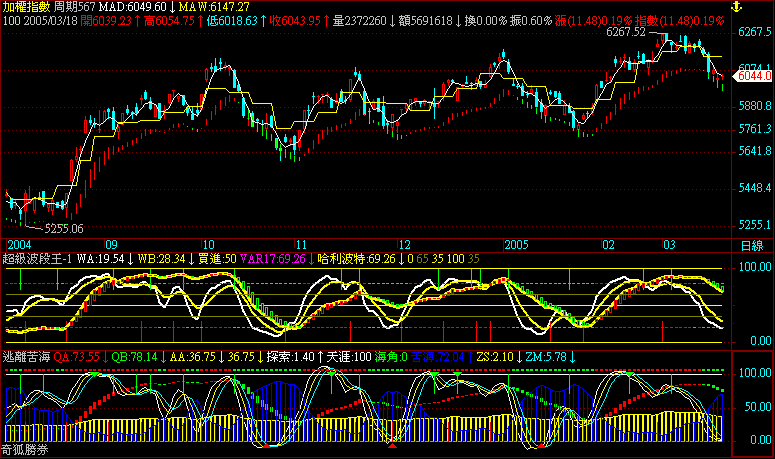
Task: Click the month 12 marker on time axis
Action: 404,245
